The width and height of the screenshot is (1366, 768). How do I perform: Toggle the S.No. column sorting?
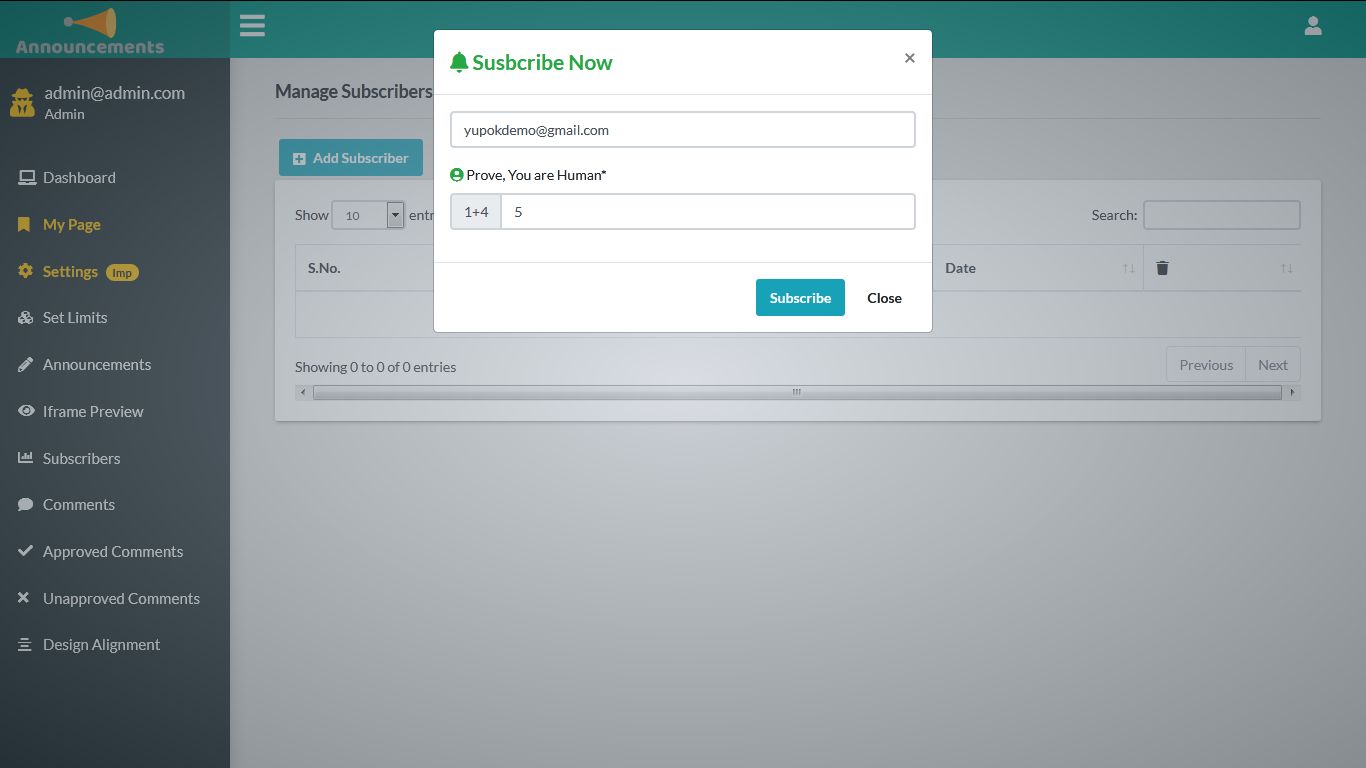(x=324, y=268)
